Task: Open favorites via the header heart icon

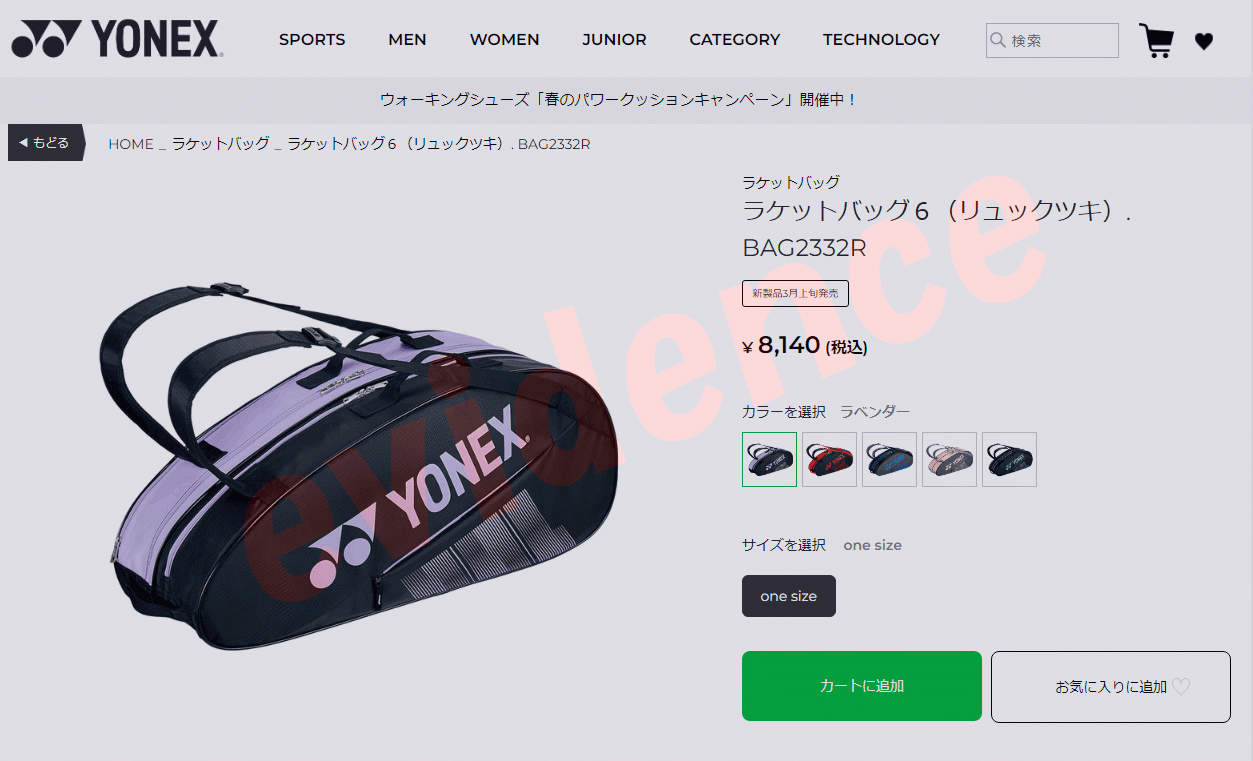Action: tap(1204, 41)
